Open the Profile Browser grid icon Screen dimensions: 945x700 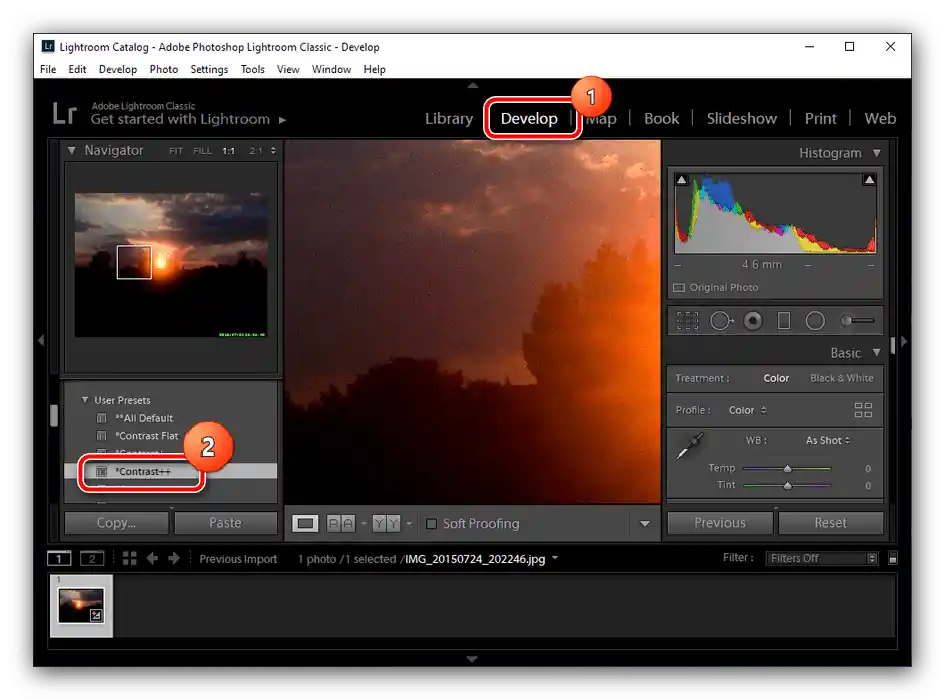point(863,410)
